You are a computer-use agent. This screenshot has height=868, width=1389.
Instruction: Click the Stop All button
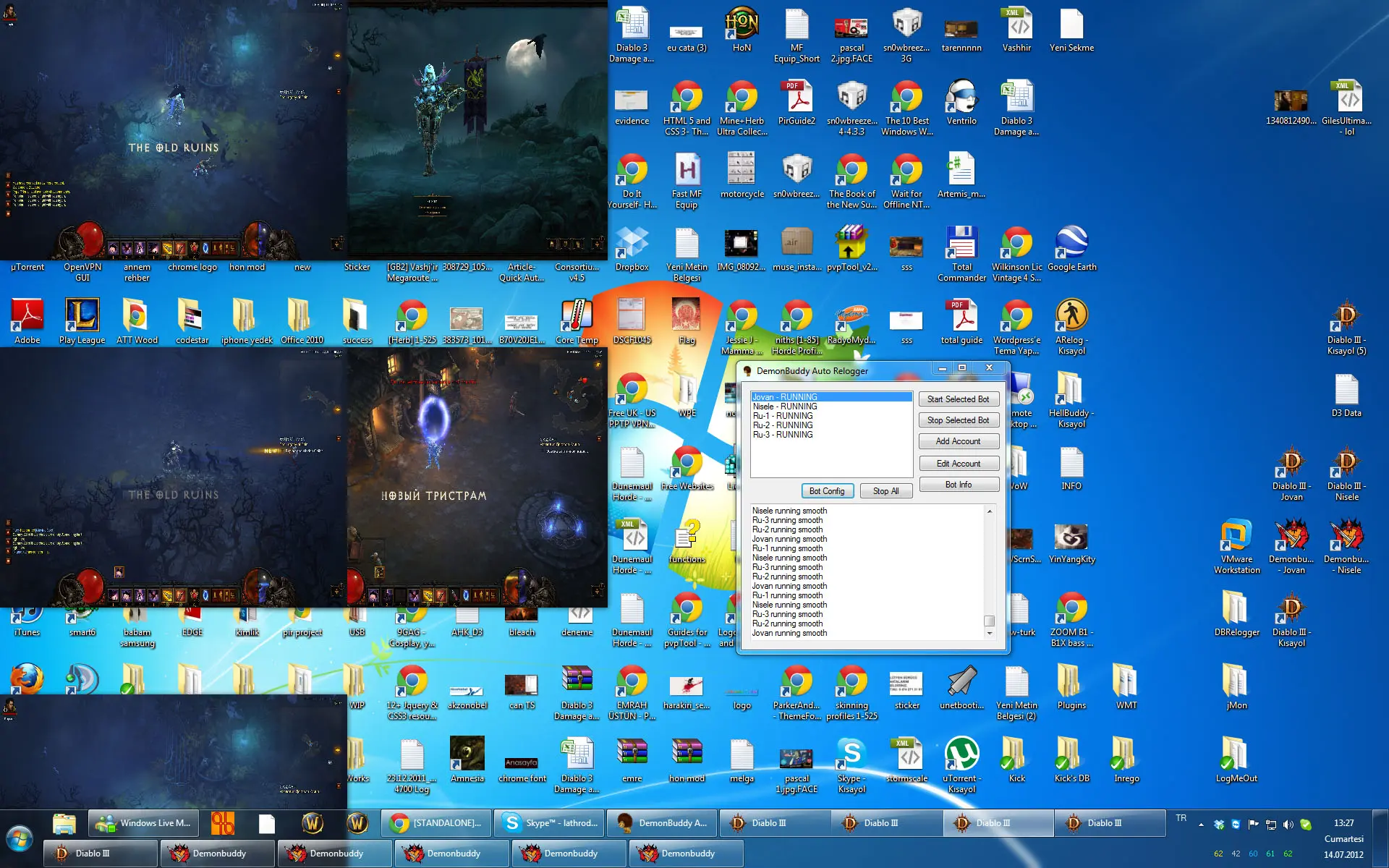click(x=885, y=491)
